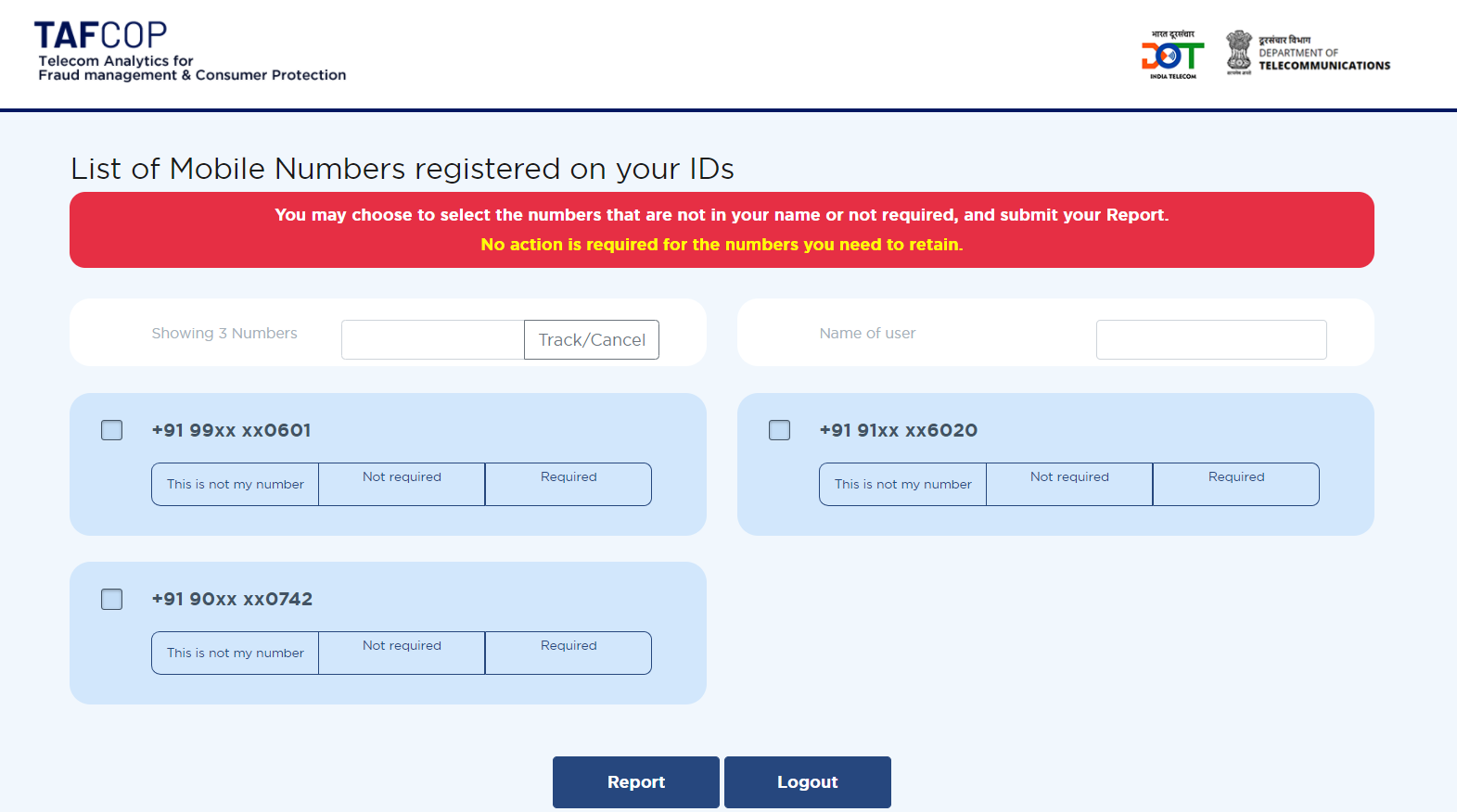Screen dimensions: 1457x812
Task: Tick the checkbox for +91 99xx xx0601
Action: [111, 430]
